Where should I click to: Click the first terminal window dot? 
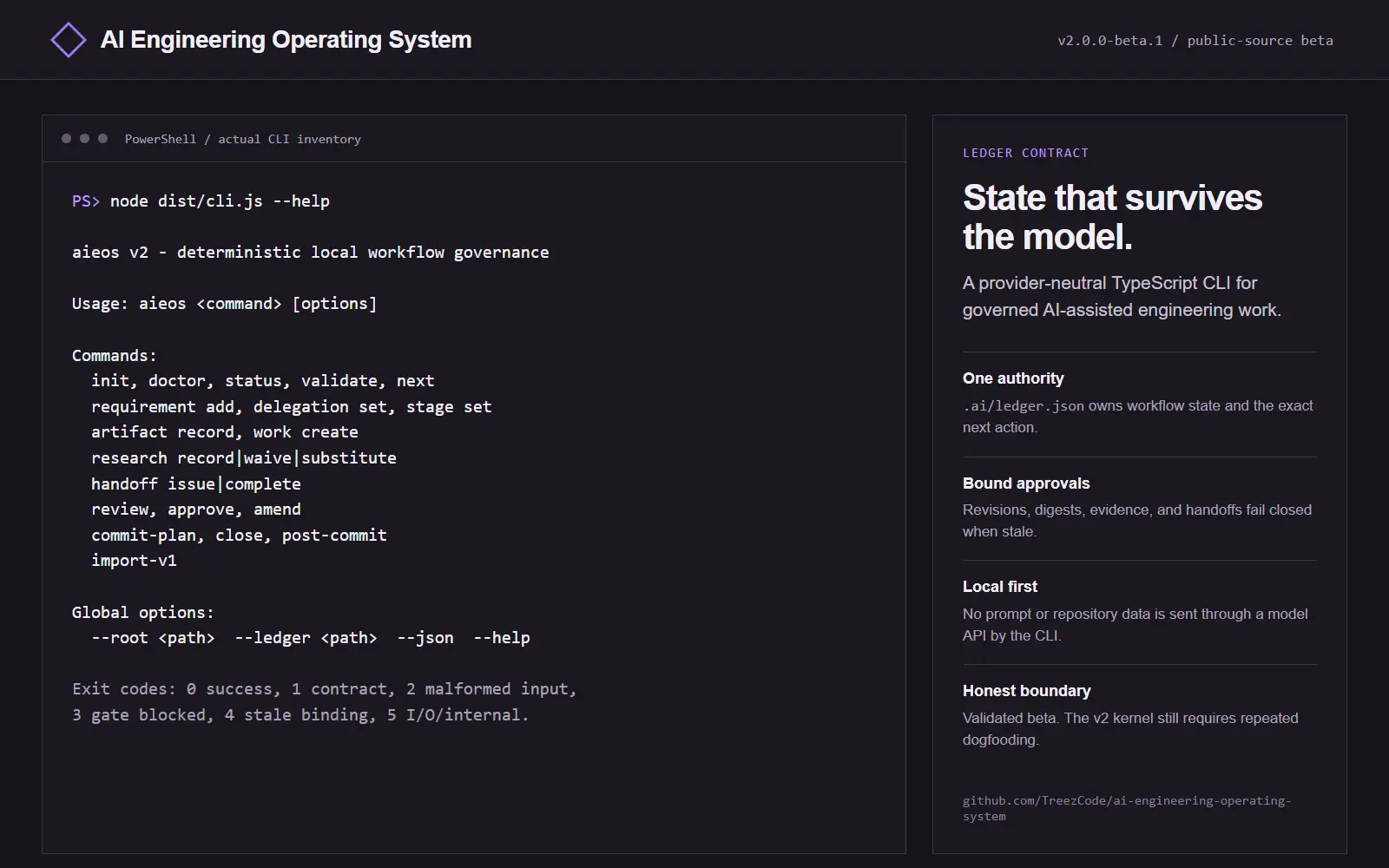click(x=66, y=139)
